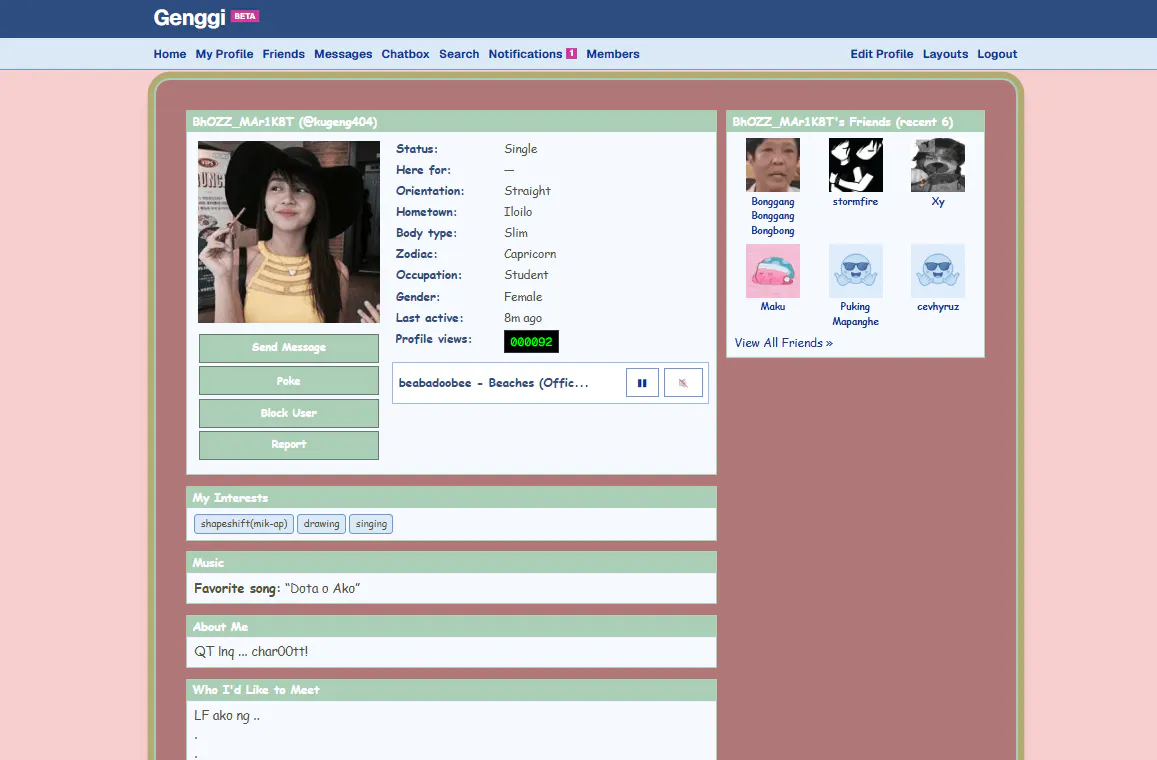The width and height of the screenshot is (1157, 760).
Task: Click the Orientation value Straight
Action: 528,191
